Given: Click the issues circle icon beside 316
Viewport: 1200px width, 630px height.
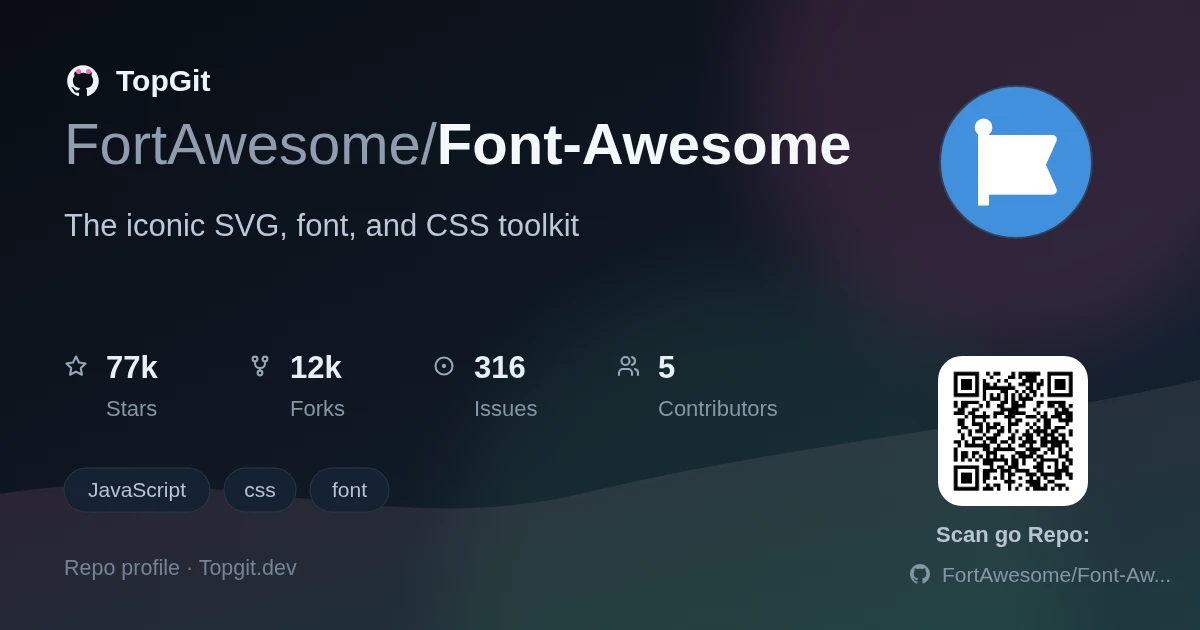Looking at the screenshot, I should (x=444, y=366).
